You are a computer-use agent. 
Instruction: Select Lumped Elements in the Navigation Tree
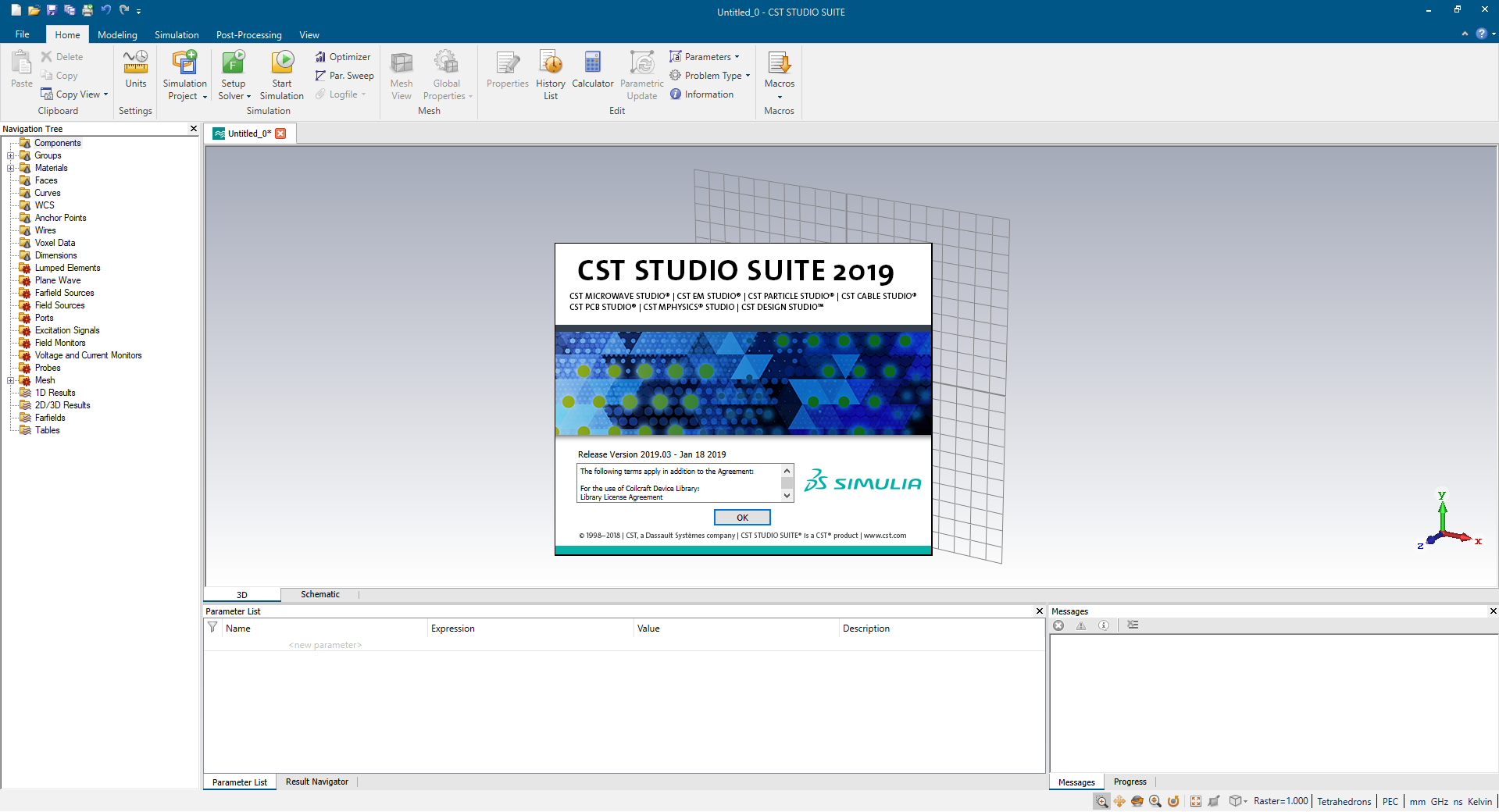[x=67, y=268]
